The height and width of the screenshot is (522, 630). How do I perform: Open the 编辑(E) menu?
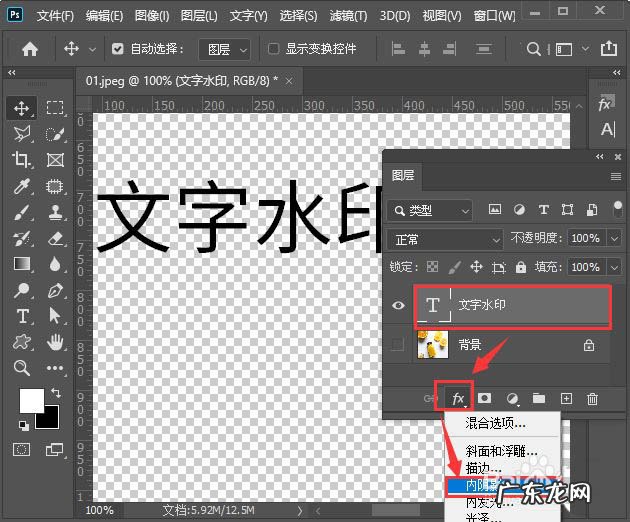pos(104,16)
